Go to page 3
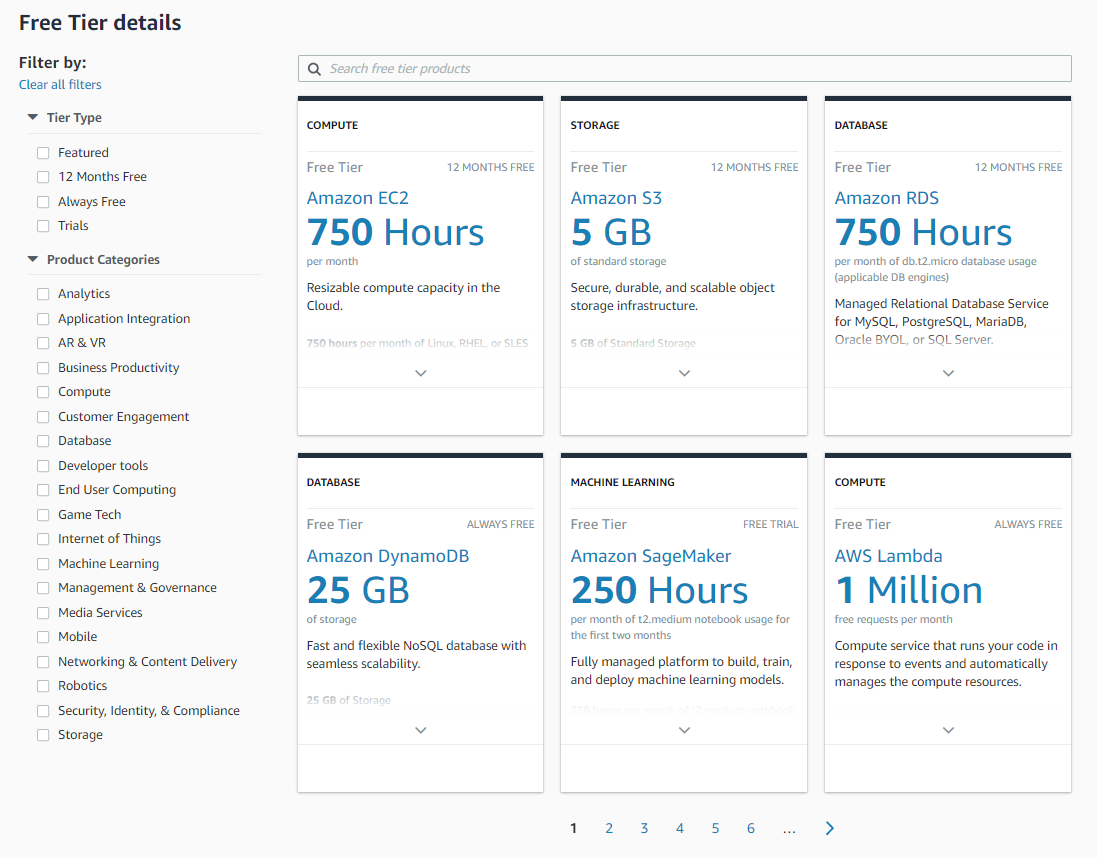1097x858 pixels. [x=644, y=829]
